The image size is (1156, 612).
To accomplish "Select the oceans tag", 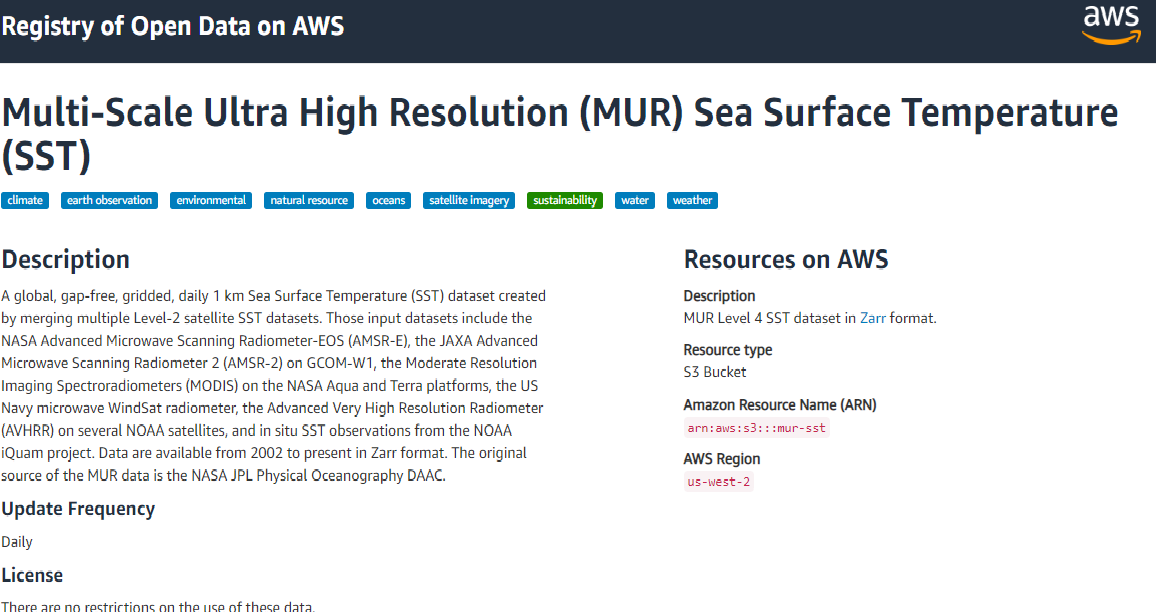I will click(389, 201).
